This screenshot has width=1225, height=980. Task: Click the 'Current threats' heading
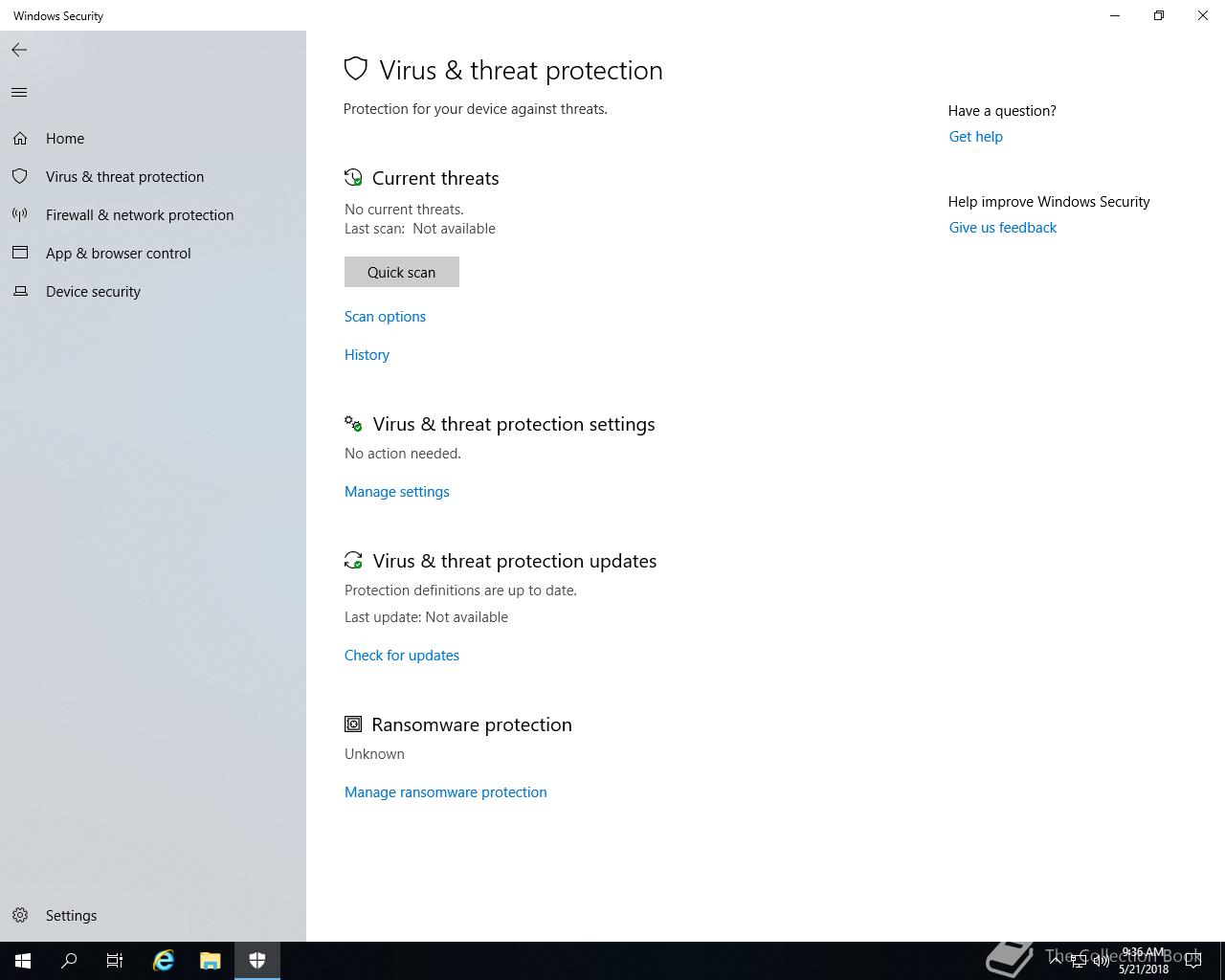click(x=435, y=178)
